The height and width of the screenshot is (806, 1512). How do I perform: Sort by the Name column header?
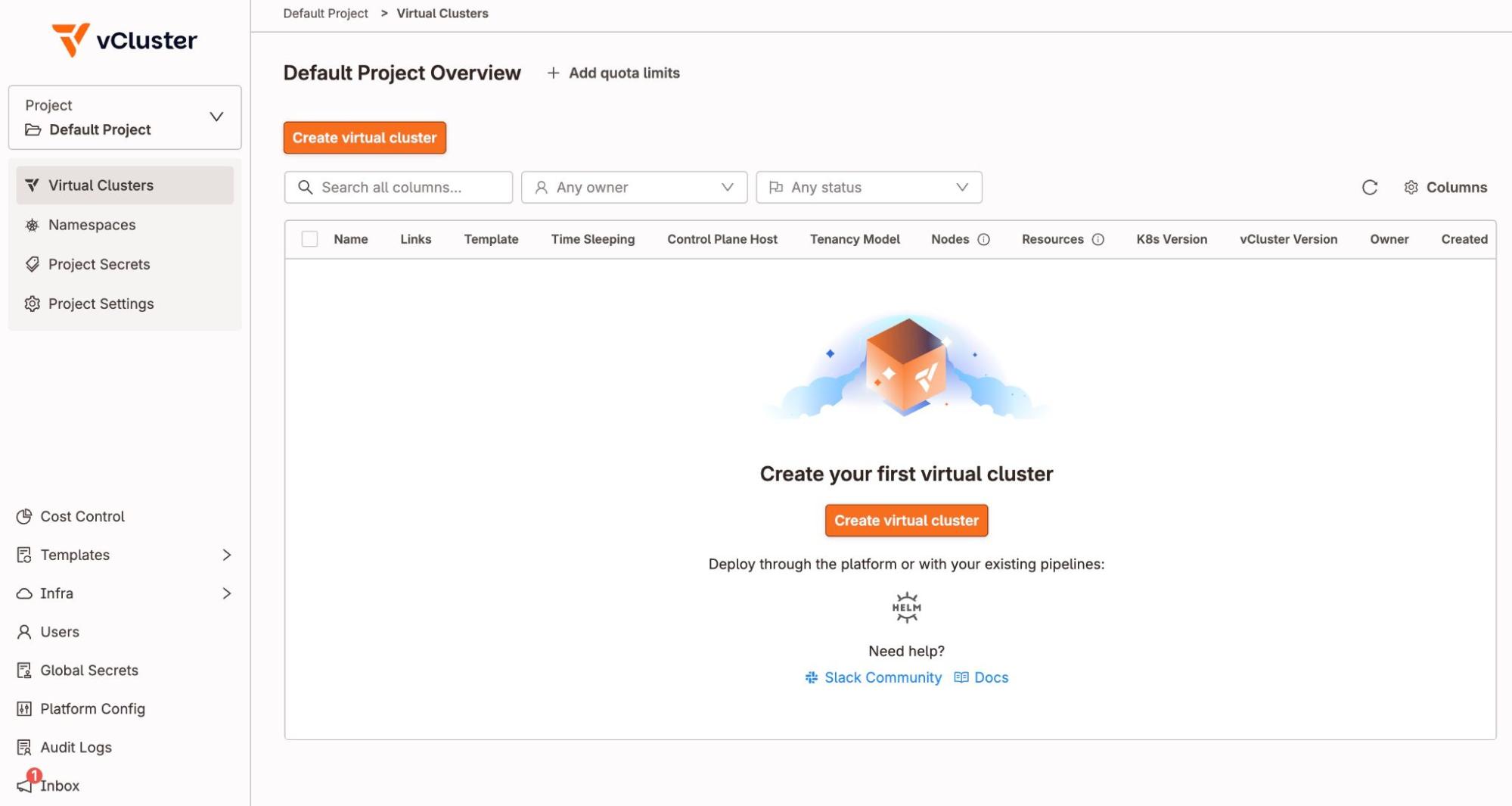[351, 239]
